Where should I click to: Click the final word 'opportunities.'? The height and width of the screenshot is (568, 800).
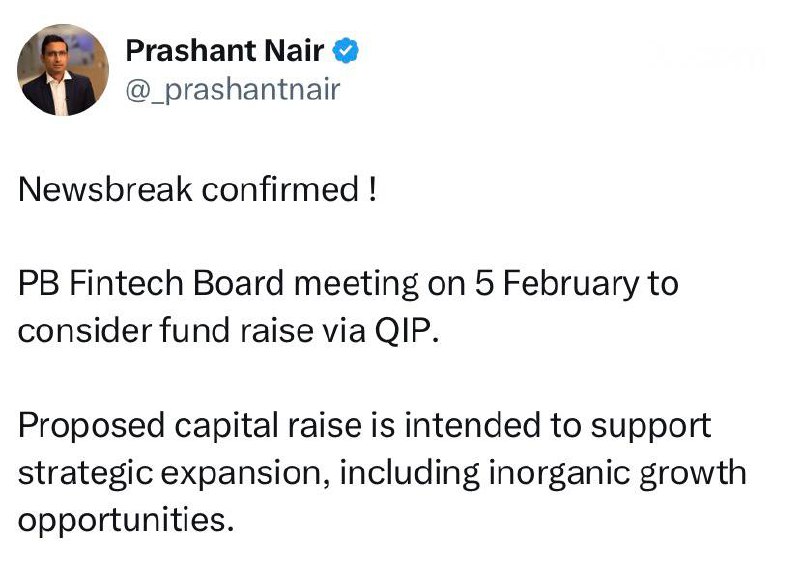click(126, 520)
